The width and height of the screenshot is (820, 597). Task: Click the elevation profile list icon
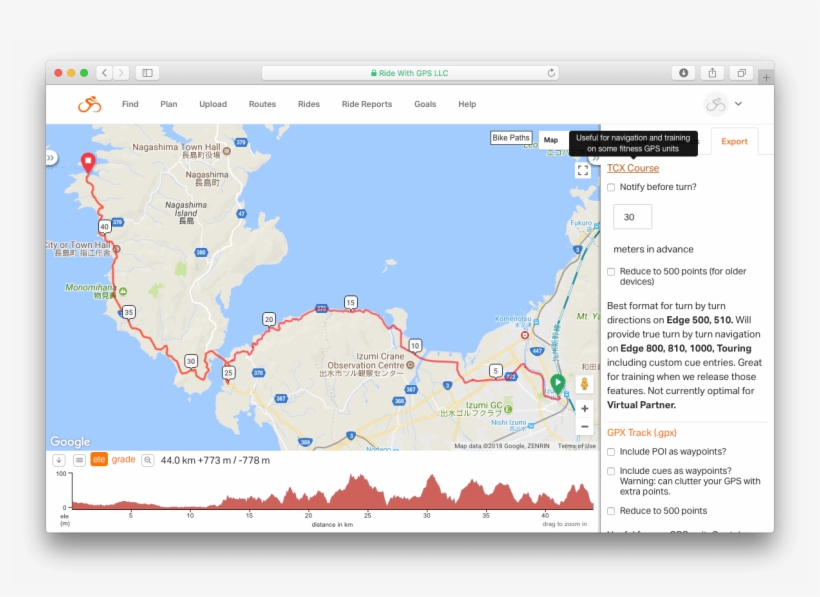click(x=79, y=460)
